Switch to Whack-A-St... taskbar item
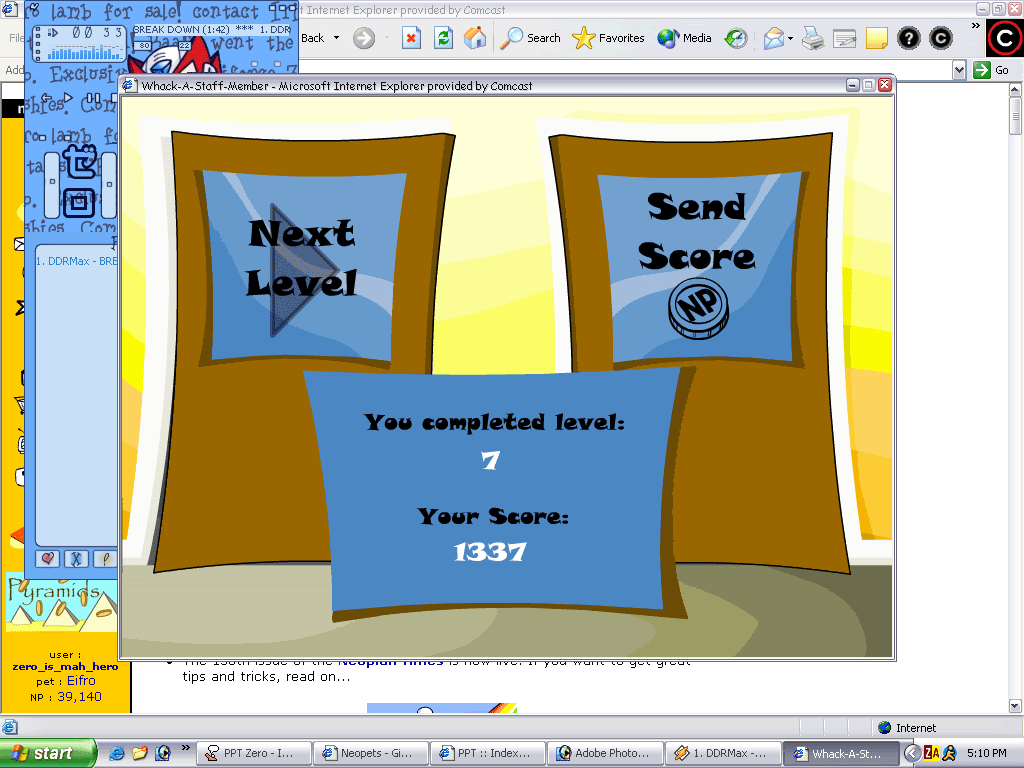This screenshot has height=768, width=1024. click(x=840, y=753)
